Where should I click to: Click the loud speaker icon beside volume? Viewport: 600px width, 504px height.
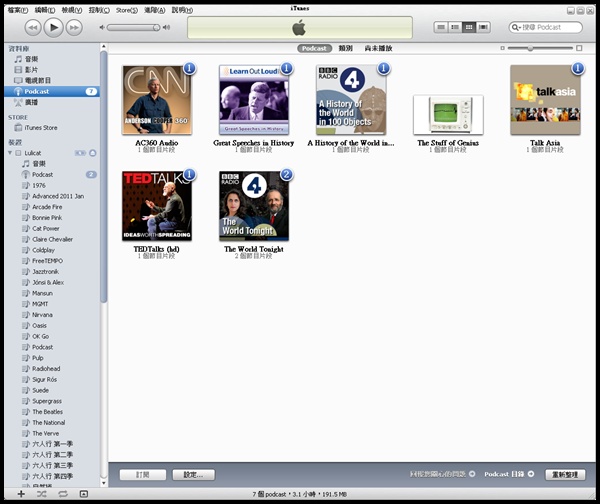tap(166, 28)
